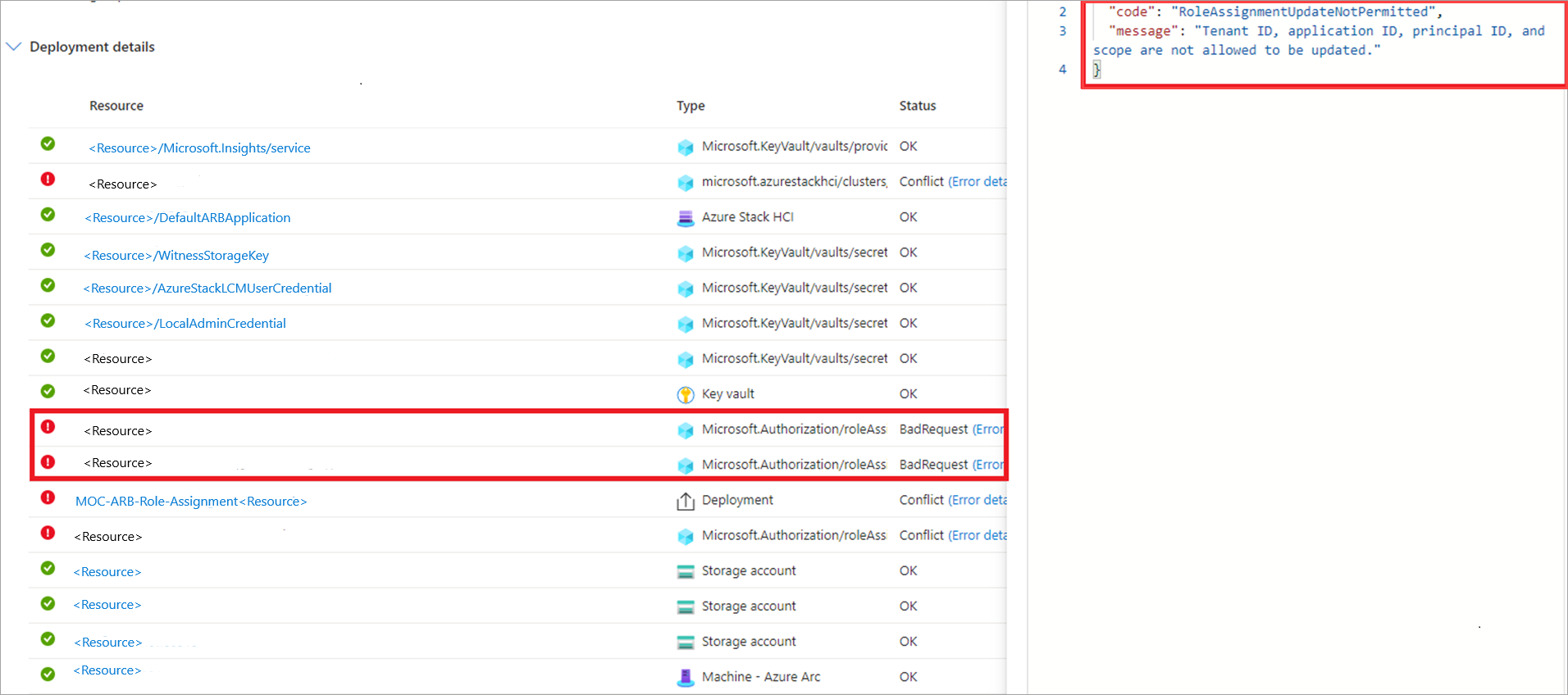Viewport: 1568px width, 695px height.
Task: Click the cube icon beside microsoft.azurestackhci/clusters type
Action: tap(686, 183)
